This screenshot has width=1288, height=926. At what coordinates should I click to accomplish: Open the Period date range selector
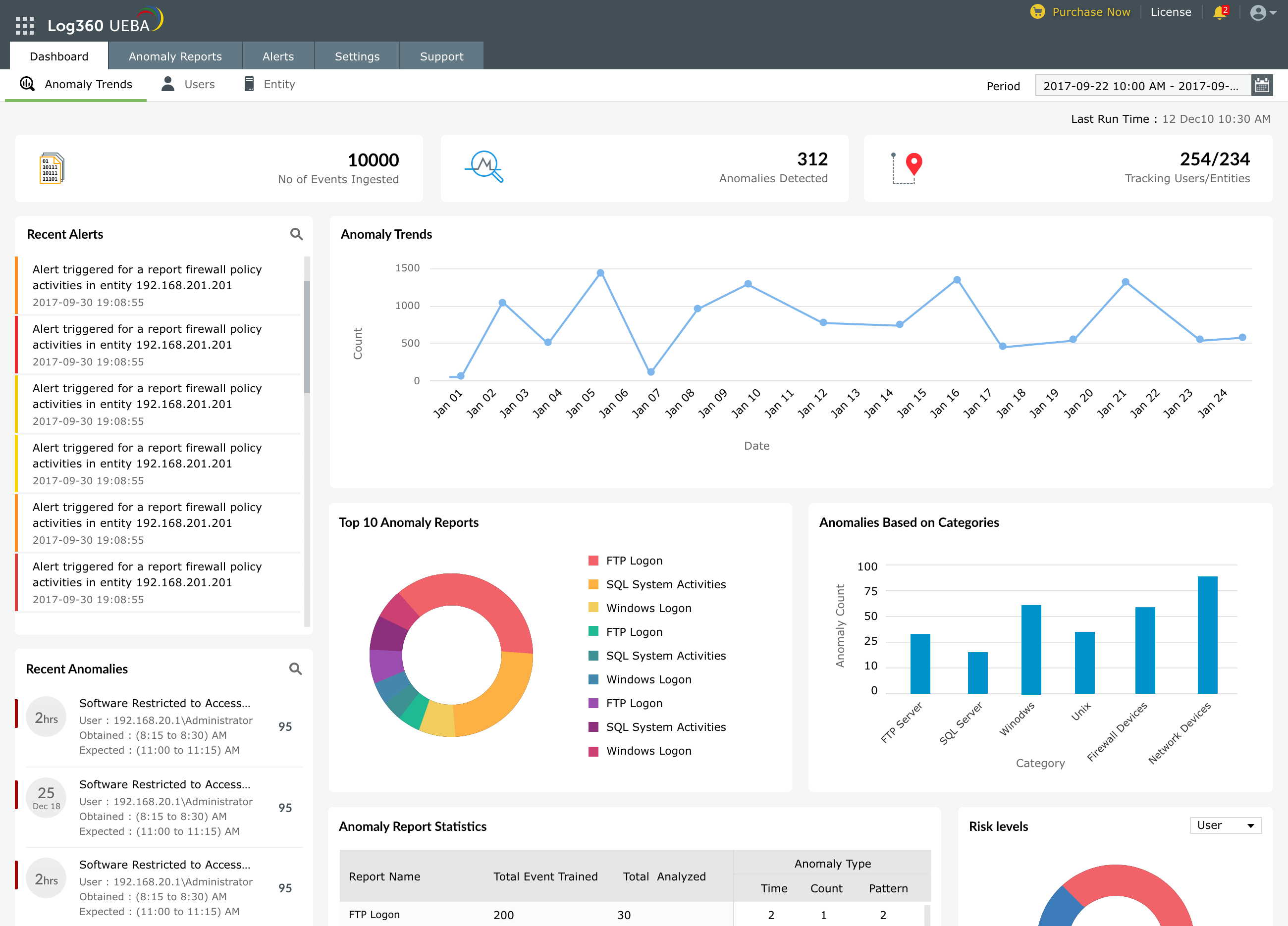click(1141, 85)
